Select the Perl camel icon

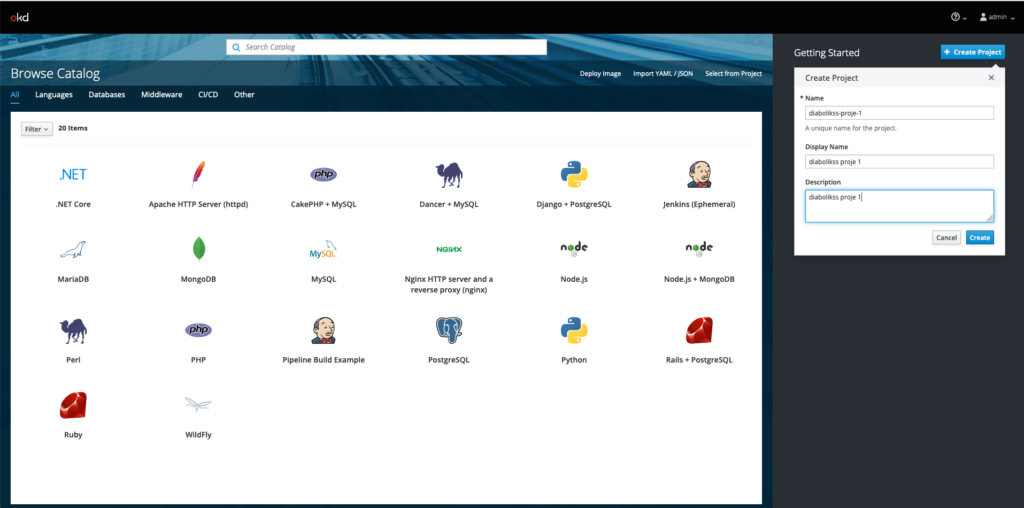pyautogui.click(x=73, y=331)
